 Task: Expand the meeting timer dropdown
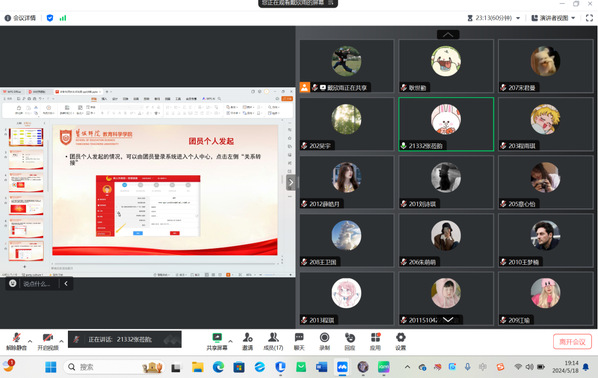click(x=518, y=18)
